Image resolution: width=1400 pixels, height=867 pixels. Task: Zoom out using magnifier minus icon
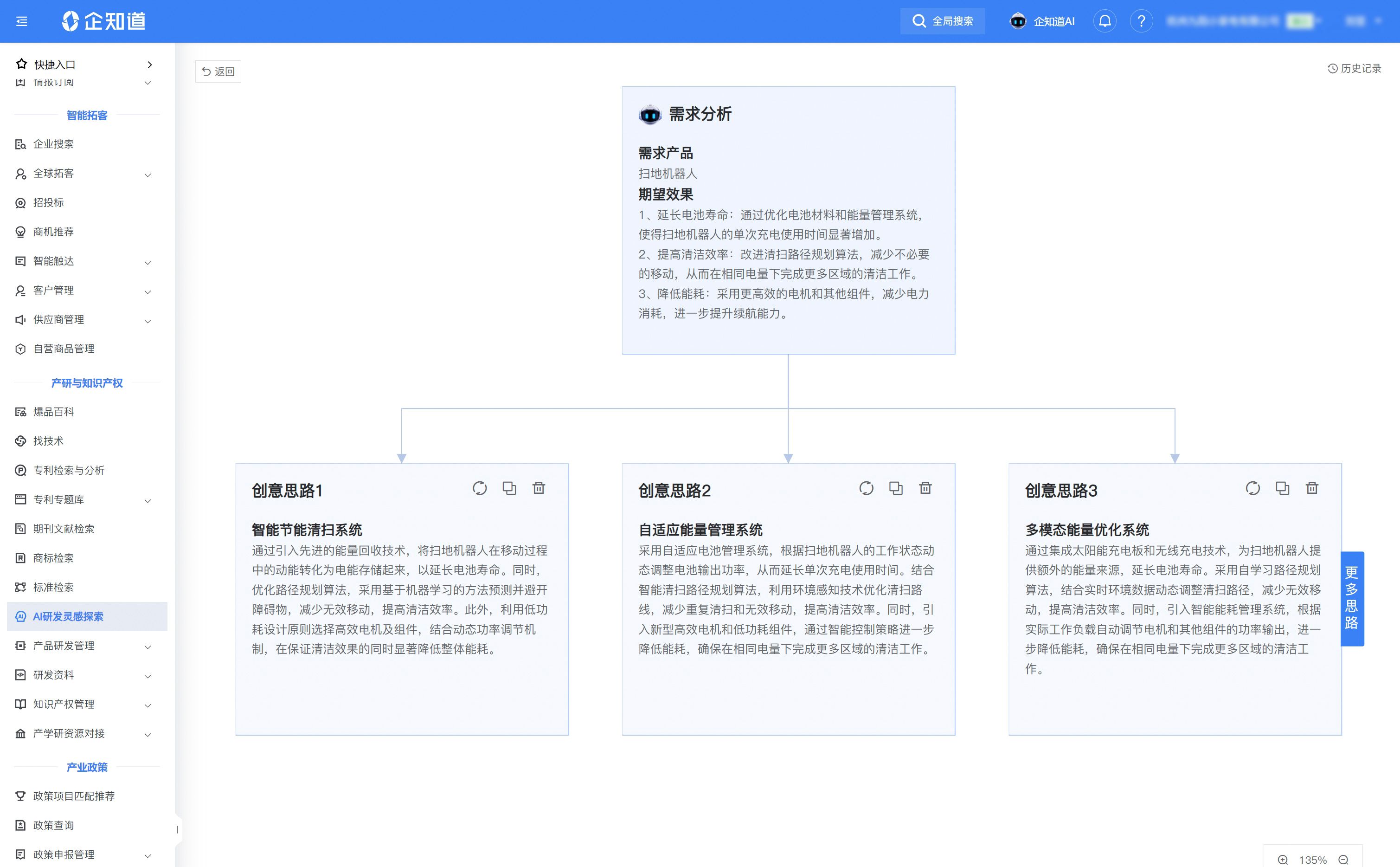pos(1343,860)
